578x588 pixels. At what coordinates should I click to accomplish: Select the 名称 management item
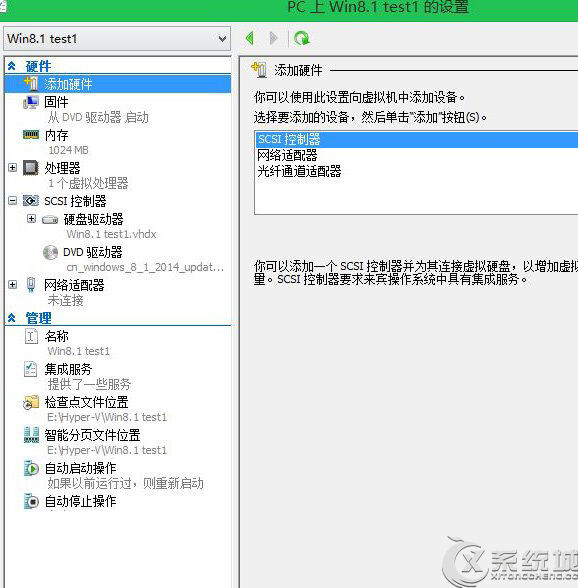click(x=56, y=336)
